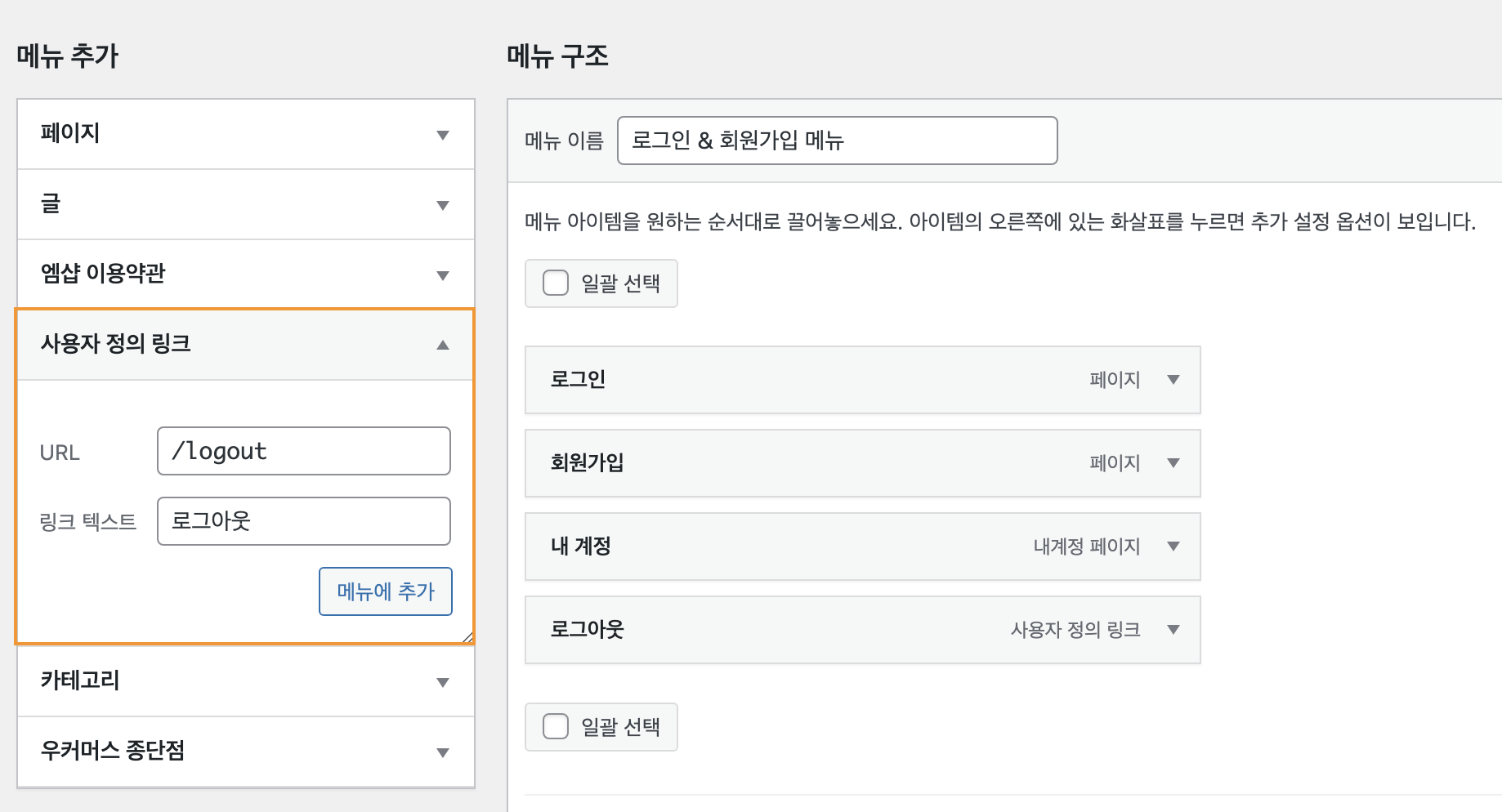Click the URL input field

click(303, 451)
